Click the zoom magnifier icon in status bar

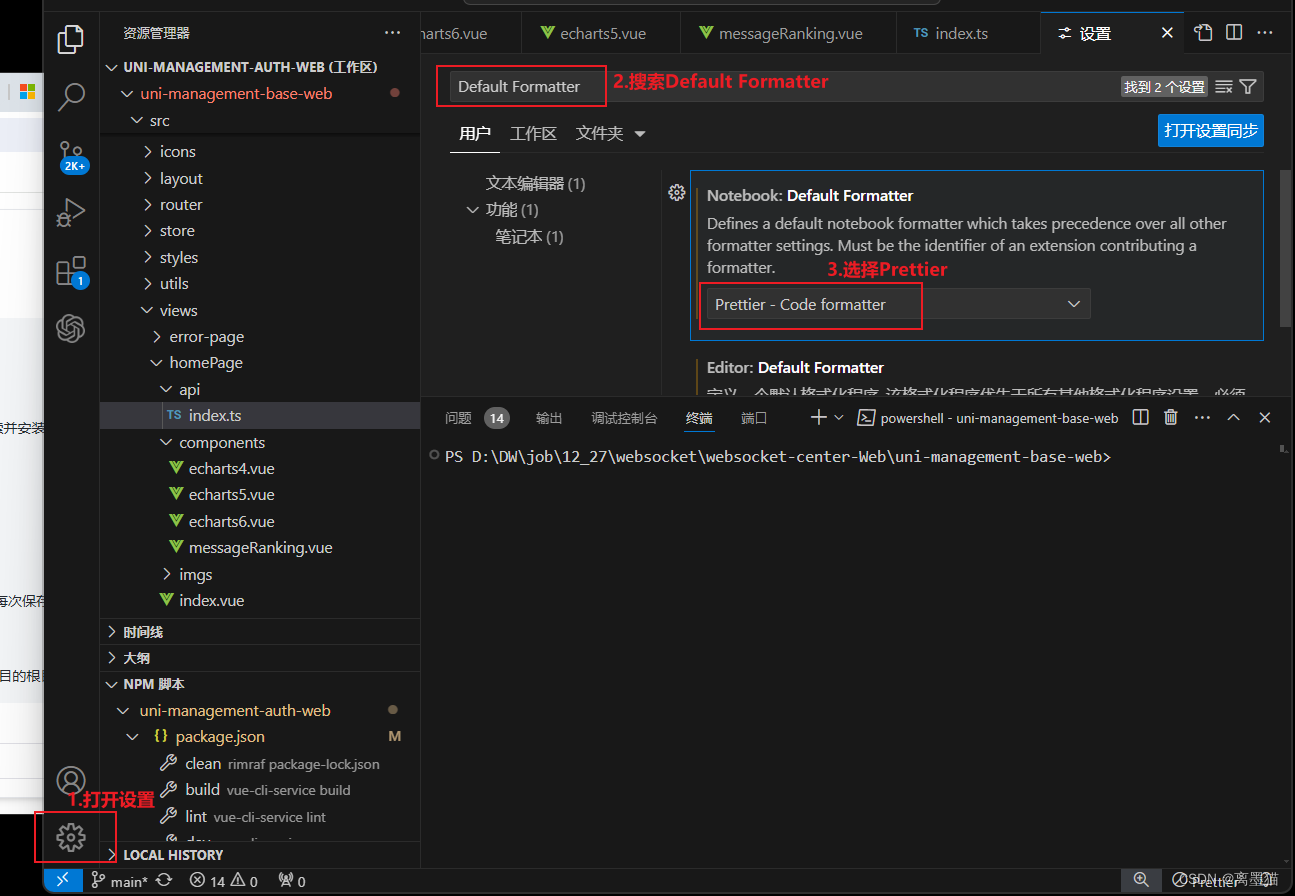(1141, 880)
